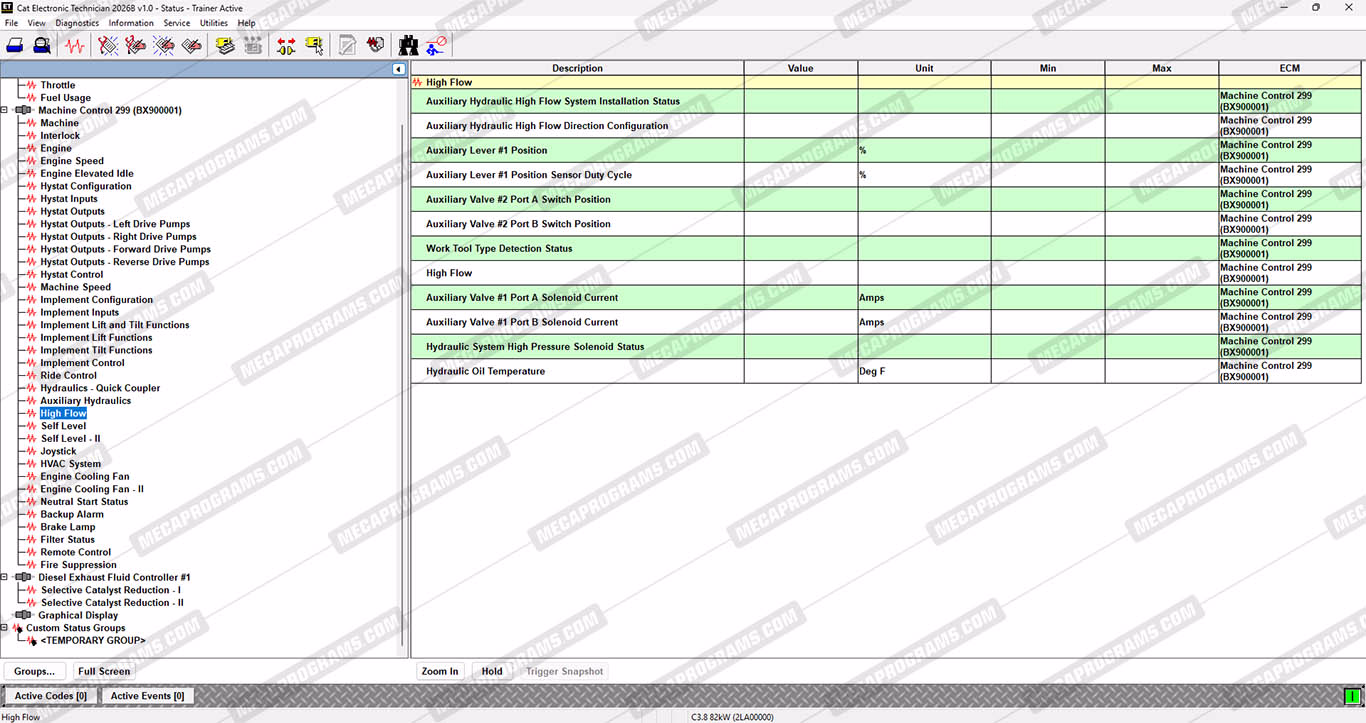Click the ECM select icon with cursor
This screenshot has height=723, width=1366.
coord(314,45)
